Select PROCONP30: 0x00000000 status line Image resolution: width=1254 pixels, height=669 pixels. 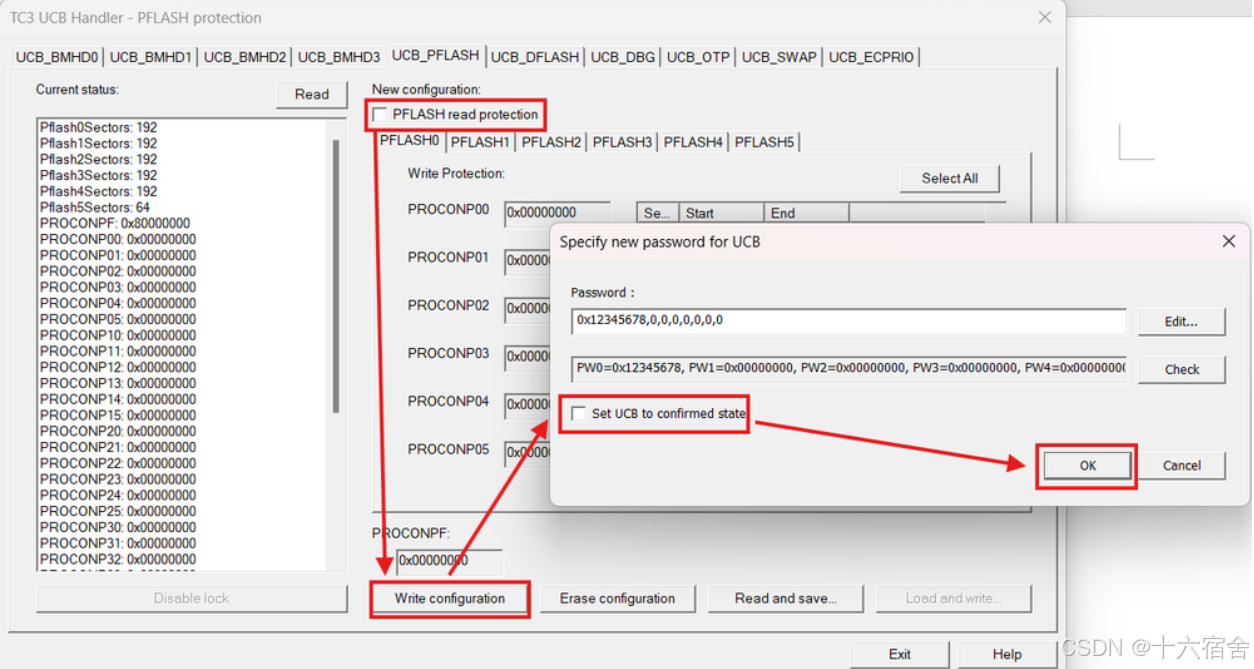[x=118, y=527]
